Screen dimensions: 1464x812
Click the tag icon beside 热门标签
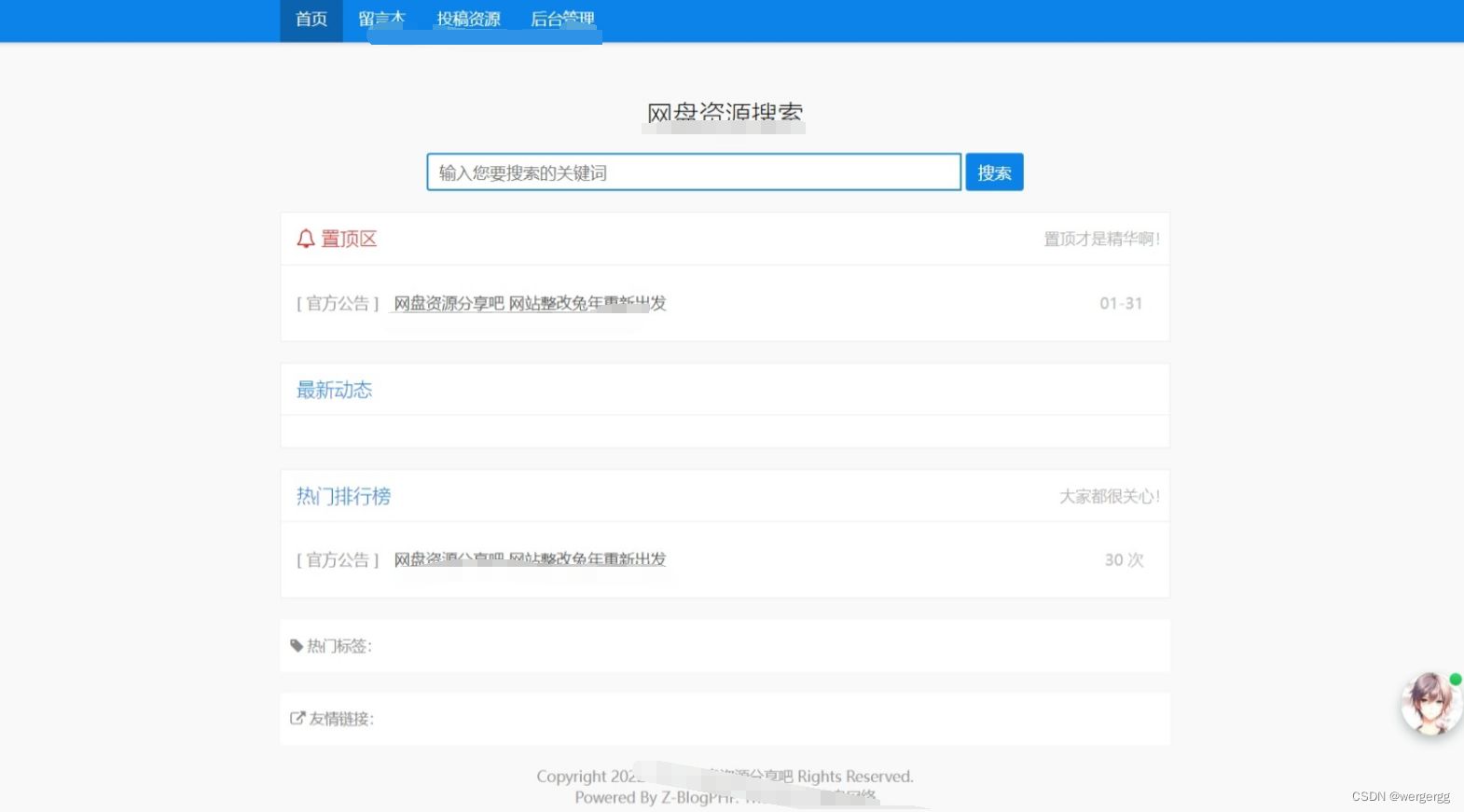297,645
